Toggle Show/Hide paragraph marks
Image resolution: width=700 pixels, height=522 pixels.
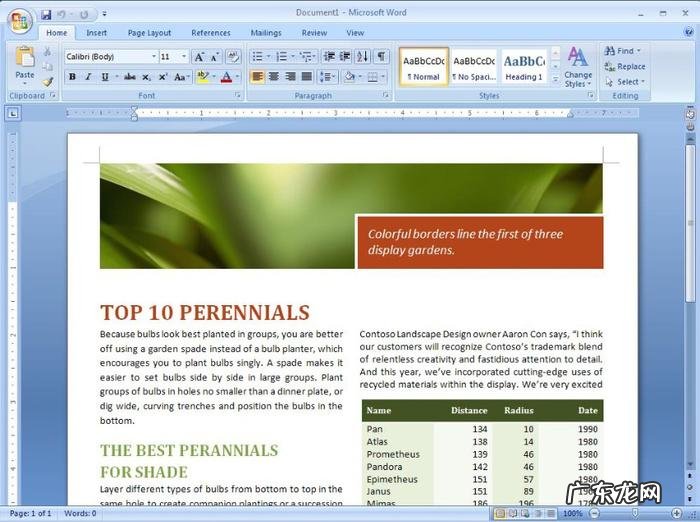tap(382, 57)
